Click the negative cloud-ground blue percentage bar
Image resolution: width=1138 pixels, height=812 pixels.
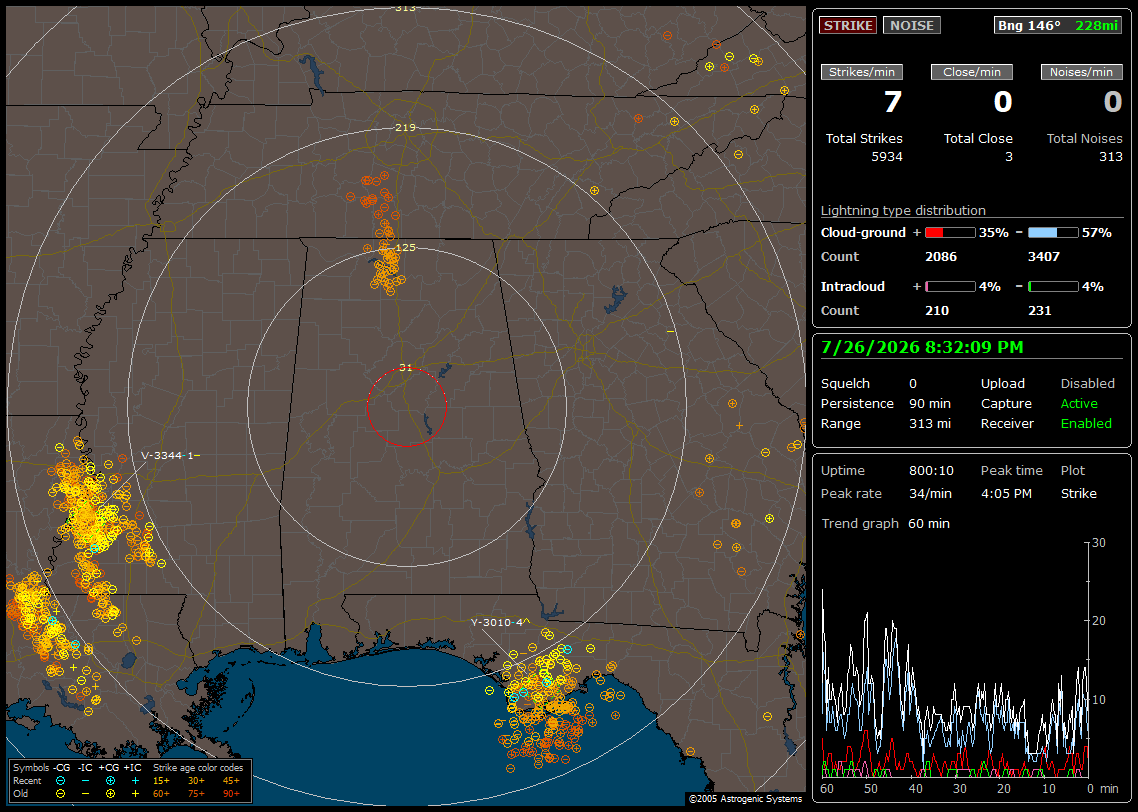pyautogui.click(x=1053, y=233)
